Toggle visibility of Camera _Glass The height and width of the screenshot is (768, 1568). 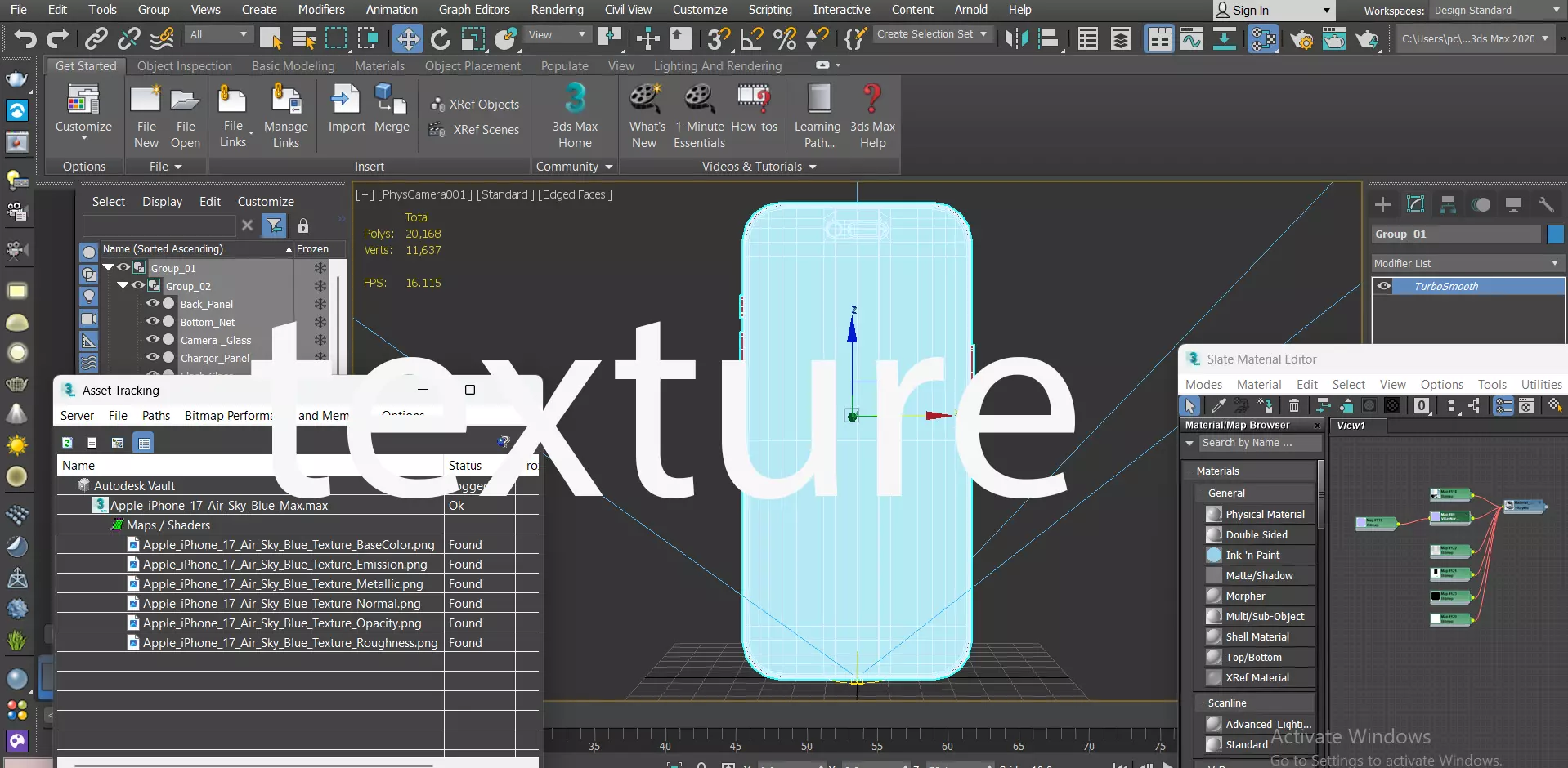(152, 339)
